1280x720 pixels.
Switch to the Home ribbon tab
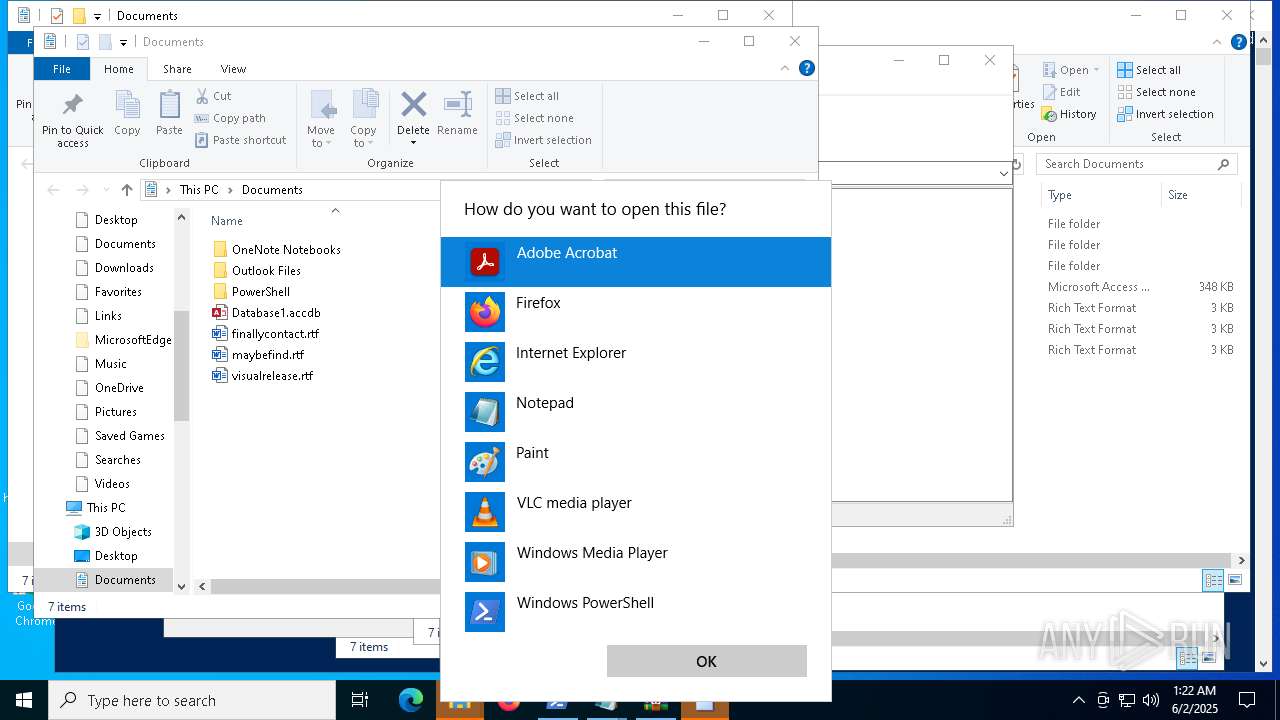coord(118,69)
